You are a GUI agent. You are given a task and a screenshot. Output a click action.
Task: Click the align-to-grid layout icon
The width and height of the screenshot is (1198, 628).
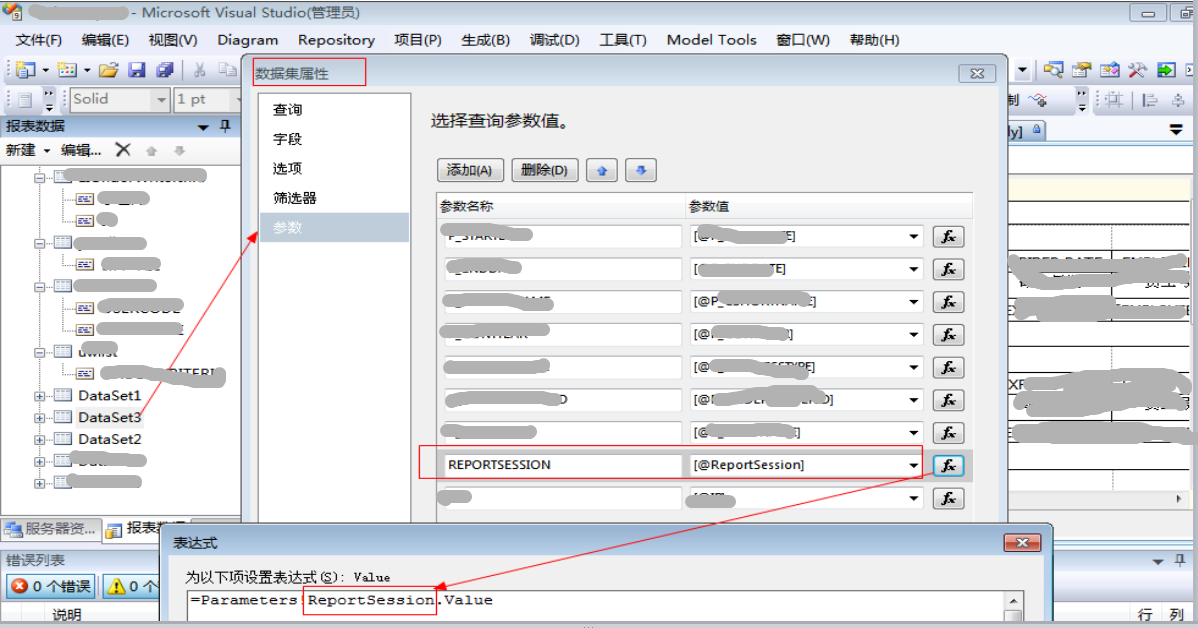coord(1114,99)
